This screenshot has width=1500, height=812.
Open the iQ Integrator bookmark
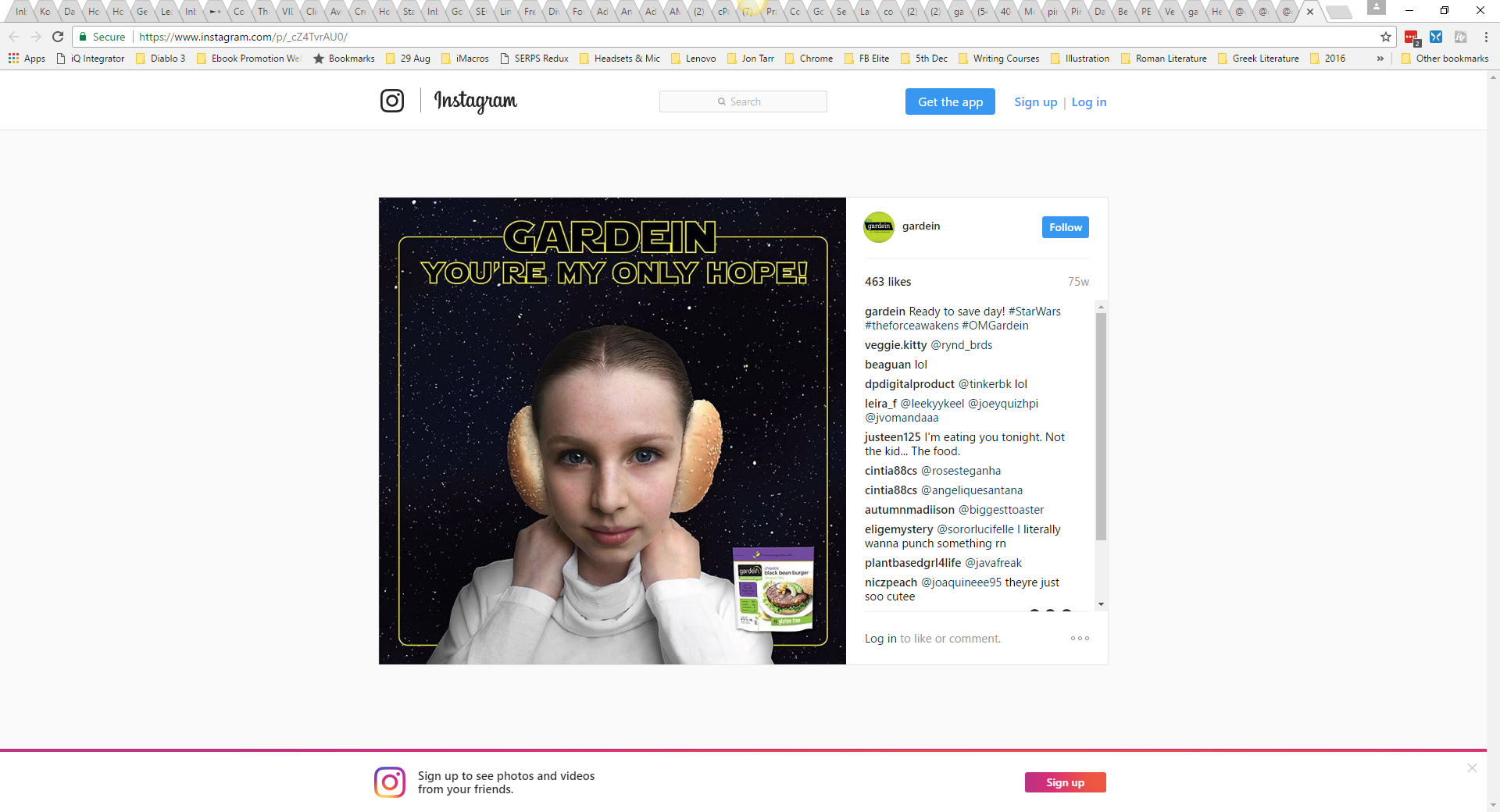click(x=91, y=59)
